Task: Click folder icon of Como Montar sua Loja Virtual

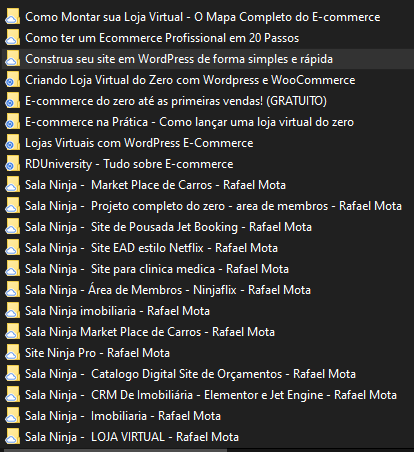Action: click(12, 17)
